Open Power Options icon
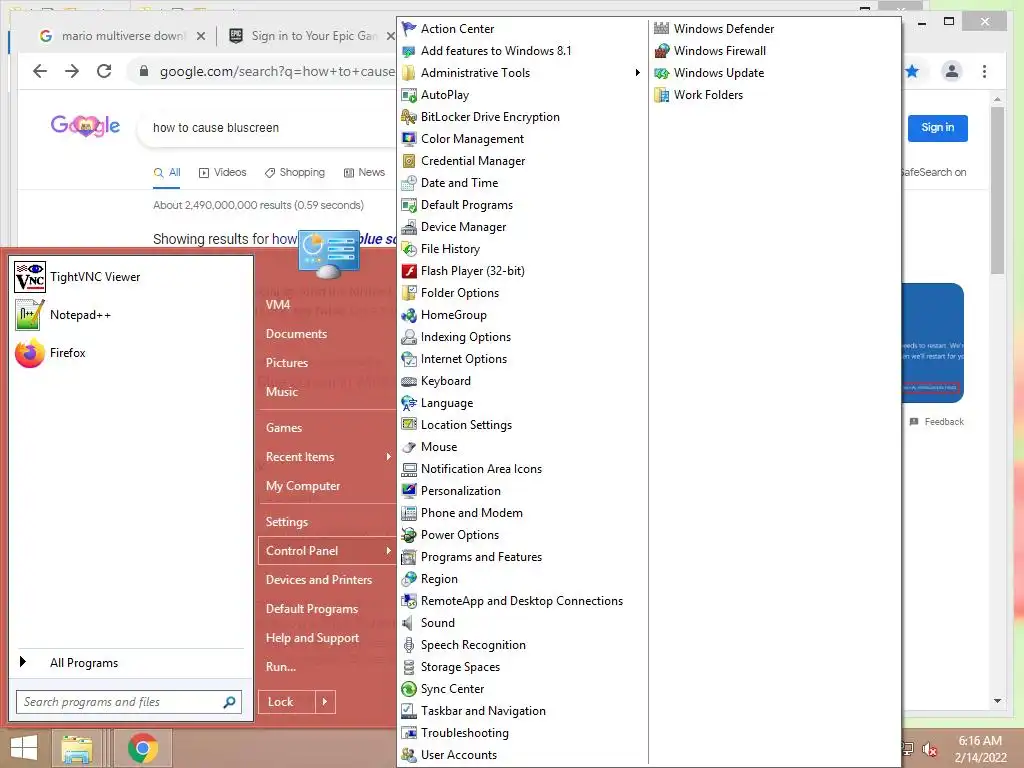Viewport: 1024px width, 768px height. (x=409, y=535)
